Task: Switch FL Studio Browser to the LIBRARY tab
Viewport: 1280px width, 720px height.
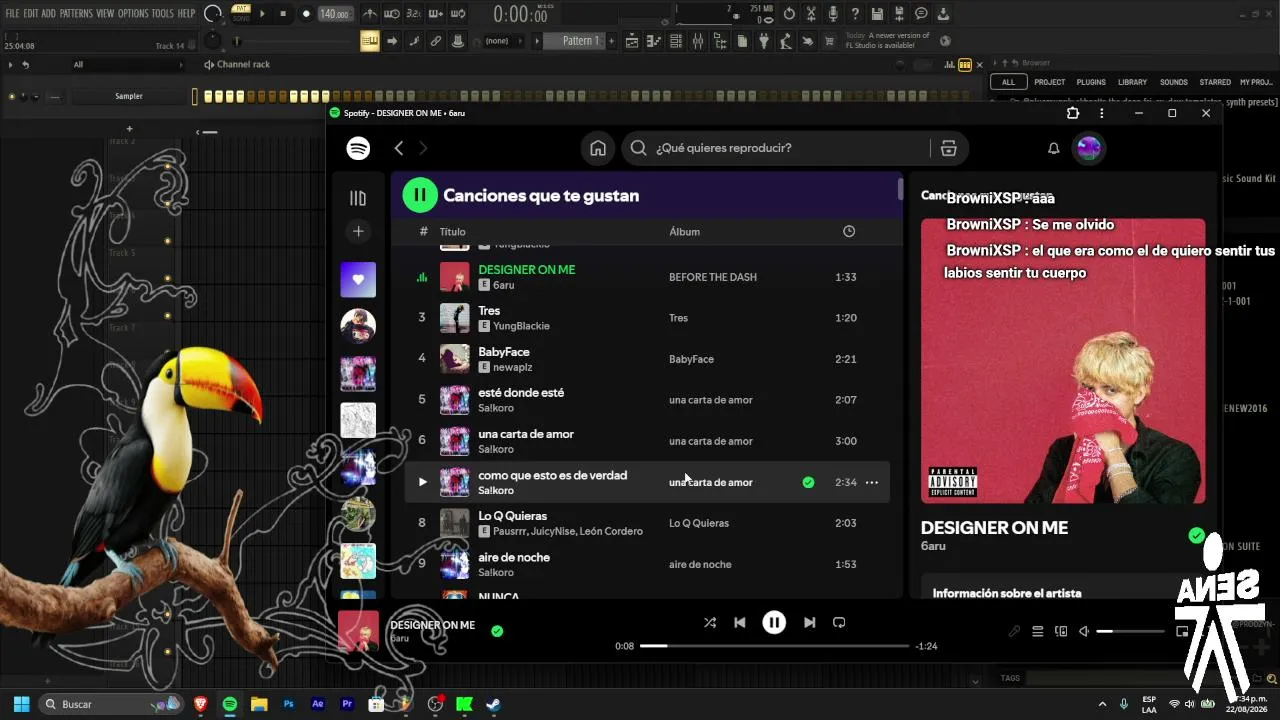Action: point(1132,82)
